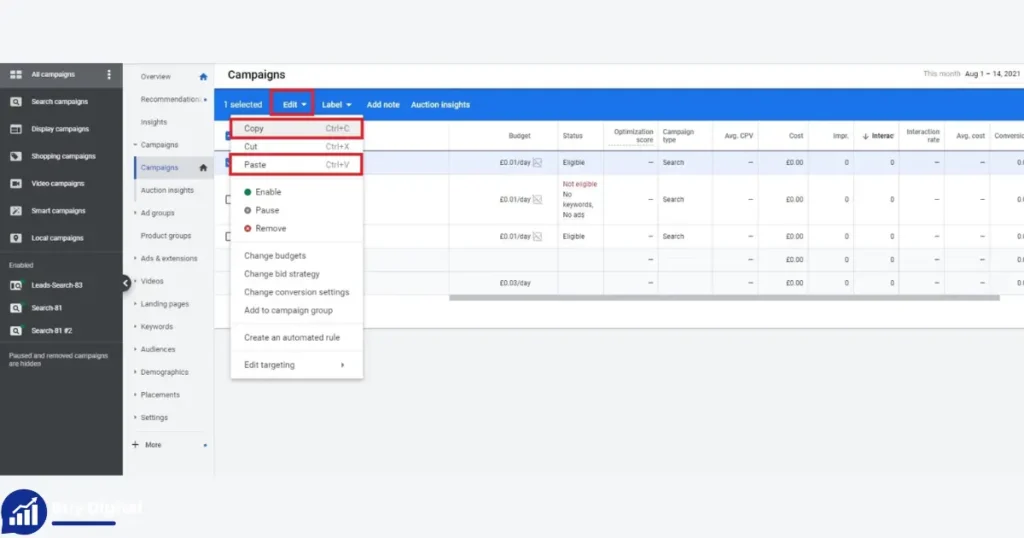1024x538 pixels.
Task: Open Product groups in navigation
Action: [x=166, y=236]
